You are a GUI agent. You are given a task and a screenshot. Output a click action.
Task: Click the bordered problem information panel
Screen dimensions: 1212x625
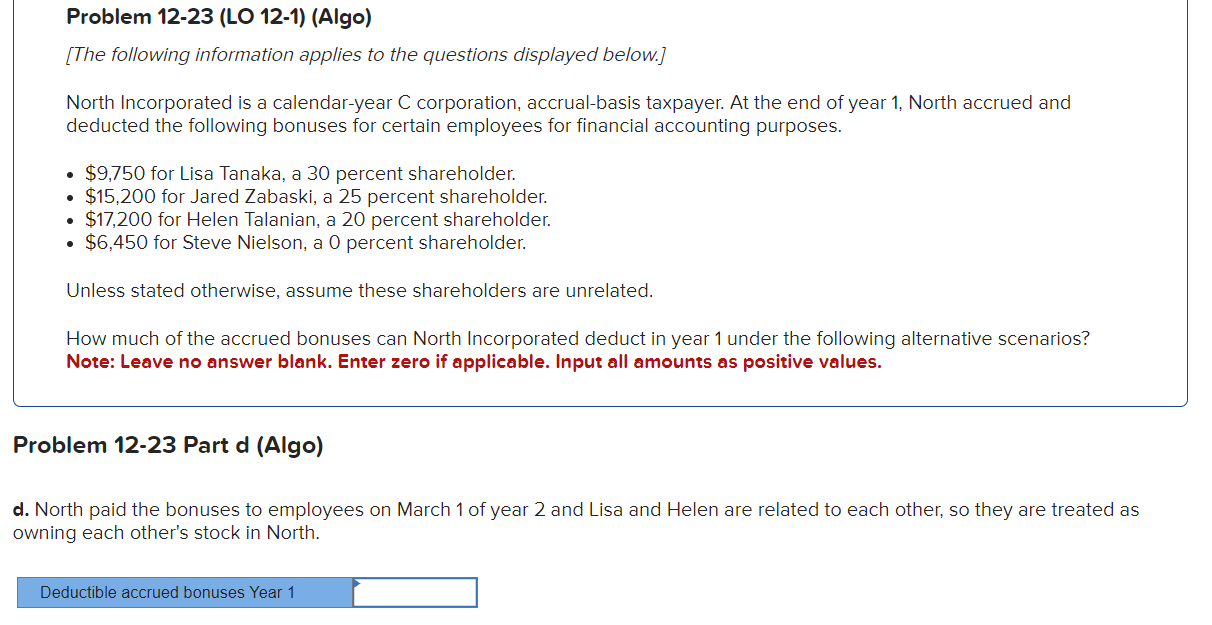pyautogui.click(x=600, y=200)
